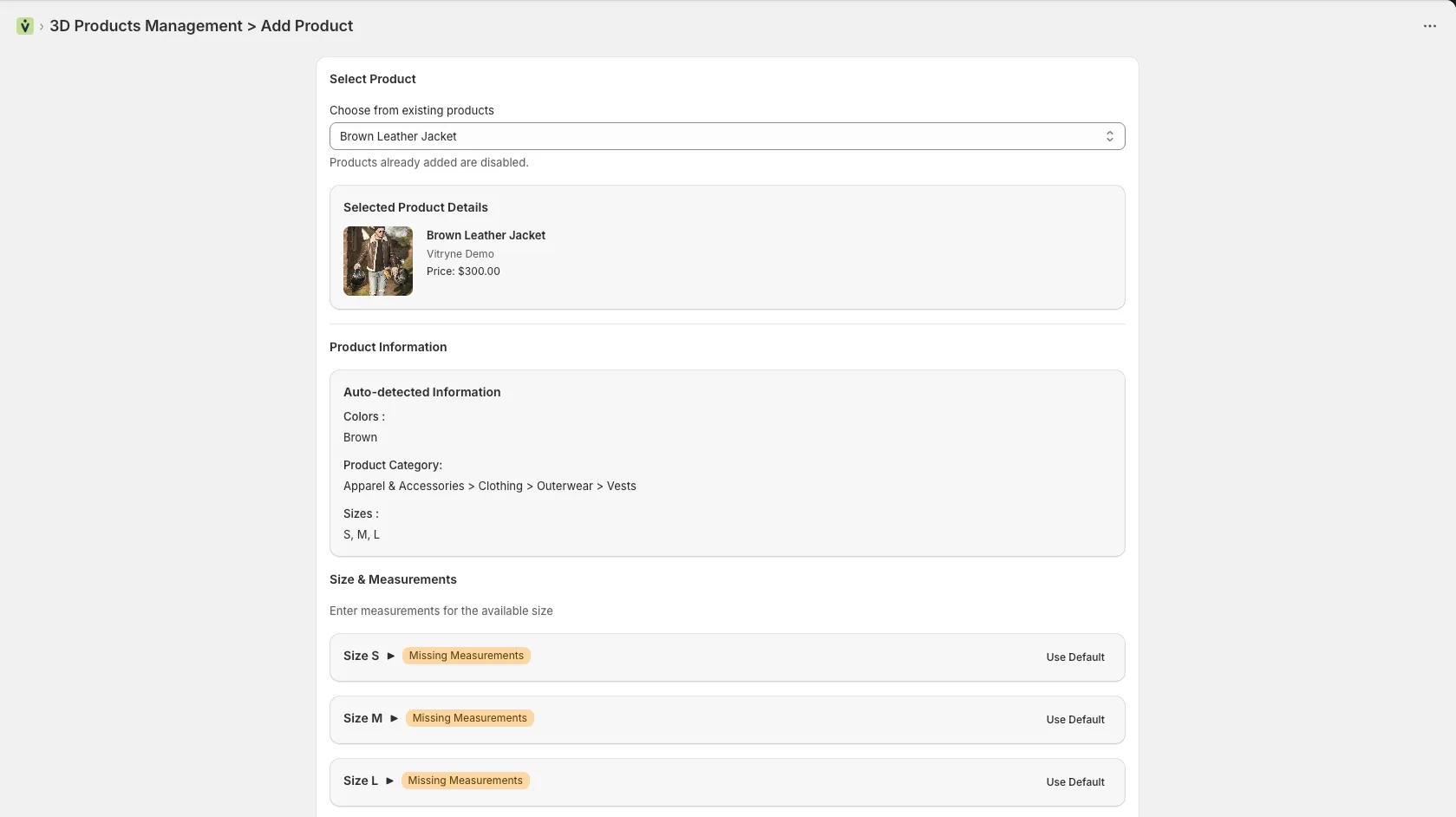This screenshot has width=1456, height=817.
Task: Open the ellipsis options menu
Action: tap(1429, 26)
